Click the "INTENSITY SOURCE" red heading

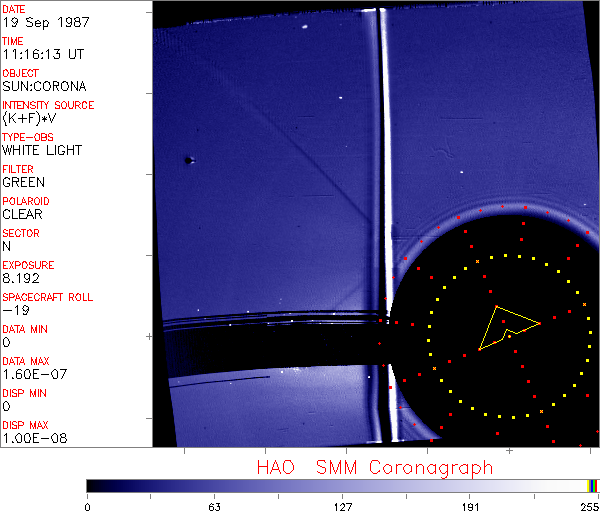point(48,105)
